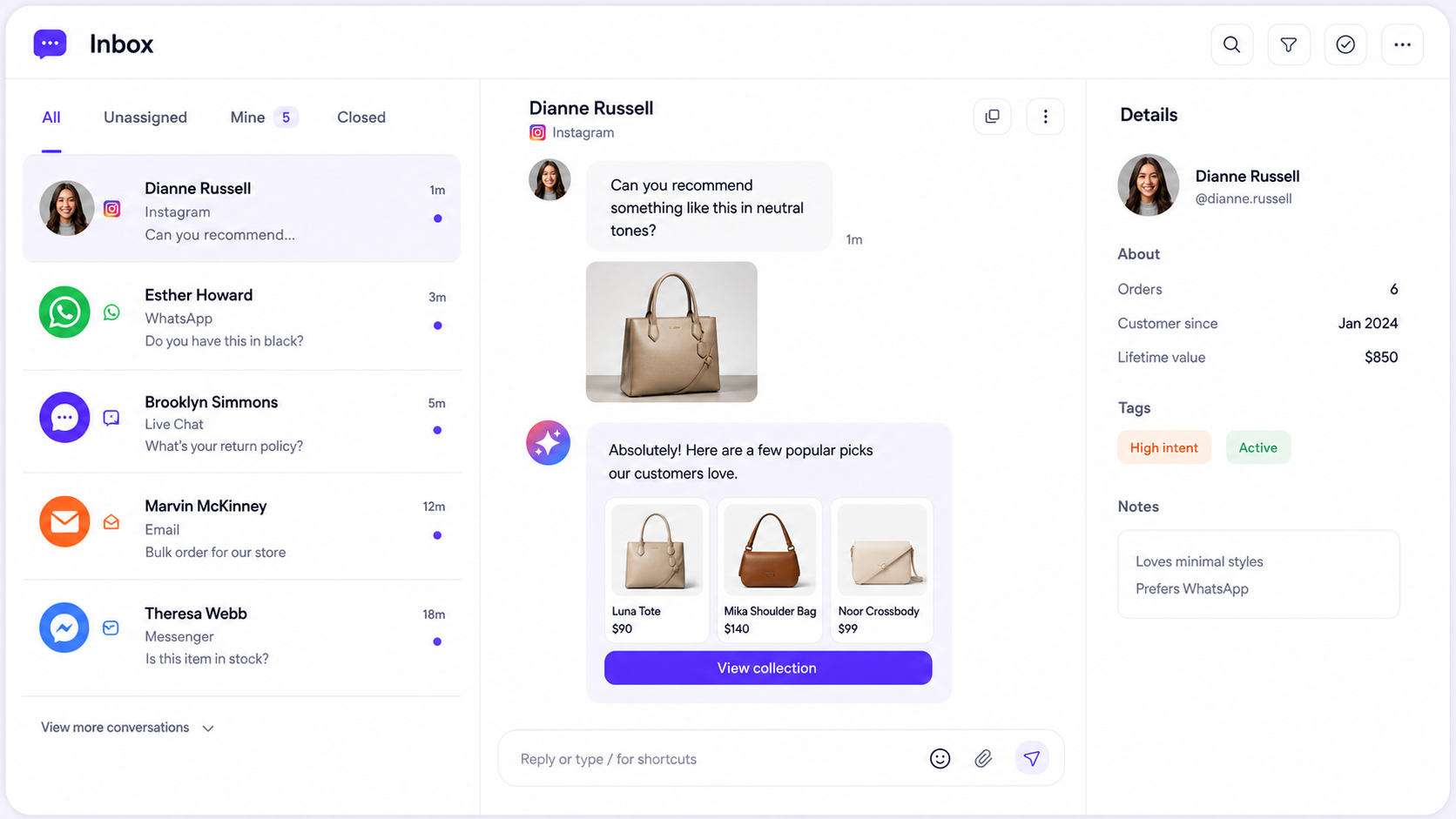This screenshot has height=819, width=1456.
Task: Open the filter funnel icon
Action: click(x=1289, y=44)
